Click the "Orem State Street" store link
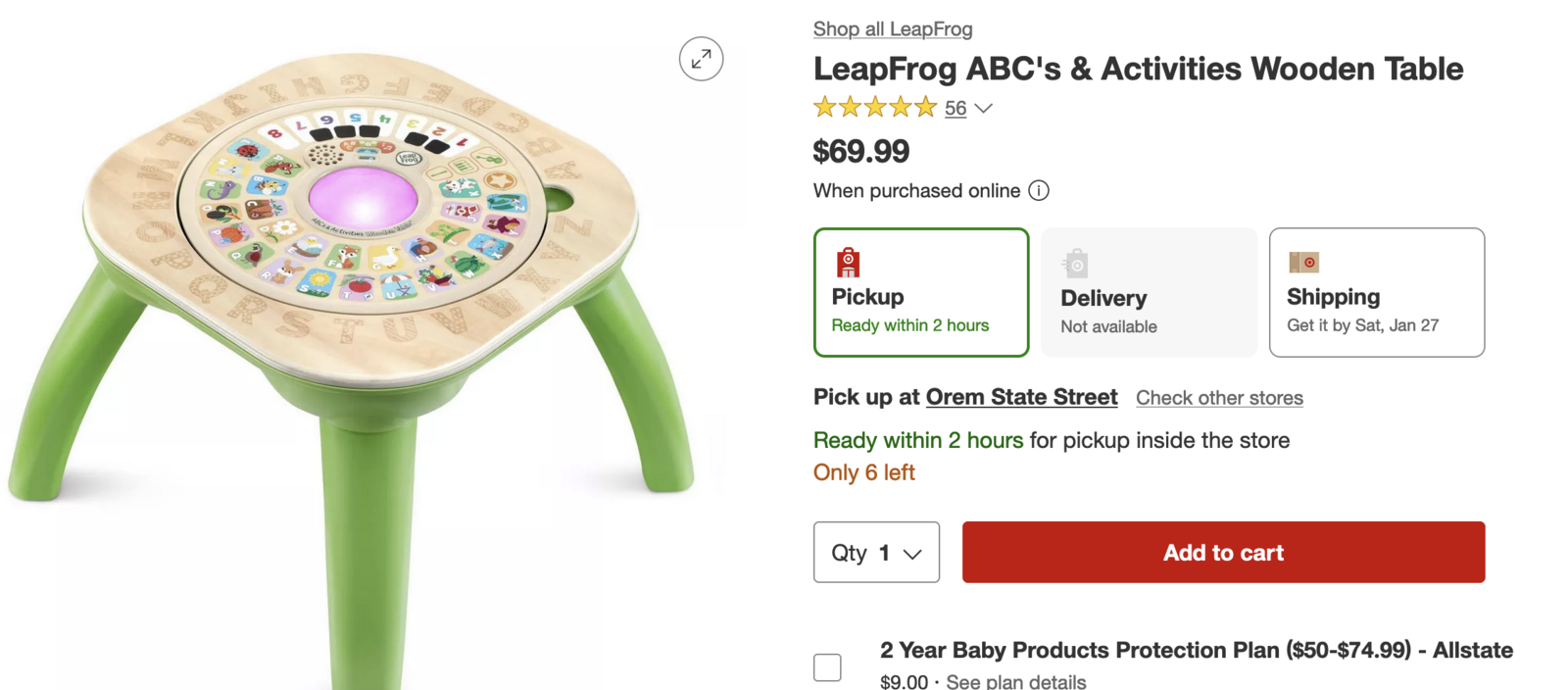This screenshot has width=1568, height=690. (x=1021, y=397)
